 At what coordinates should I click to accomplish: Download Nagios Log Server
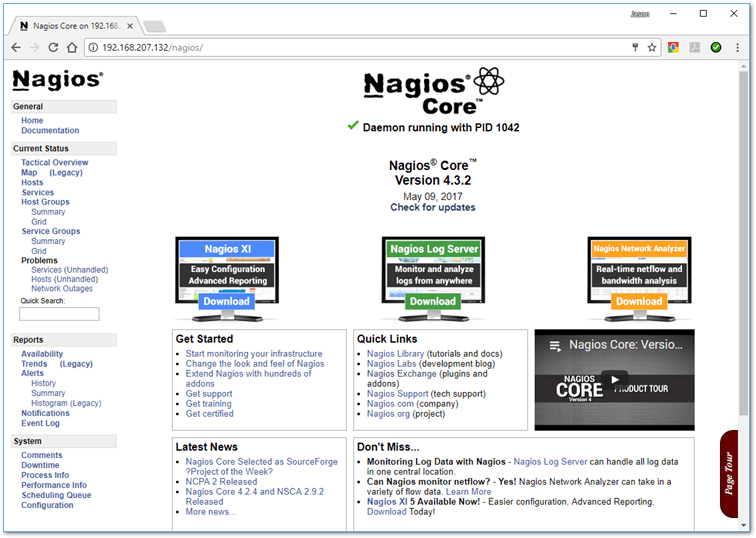tap(433, 301)
